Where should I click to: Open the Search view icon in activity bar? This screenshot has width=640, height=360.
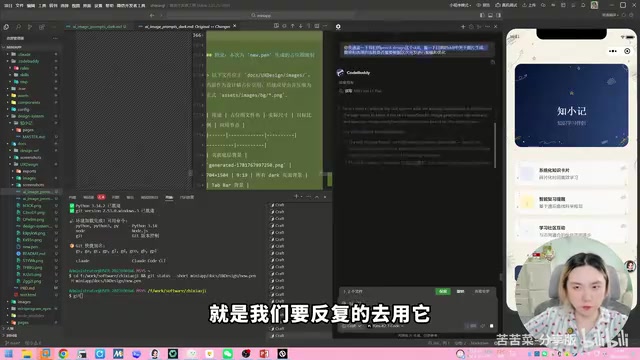[18, 27]
